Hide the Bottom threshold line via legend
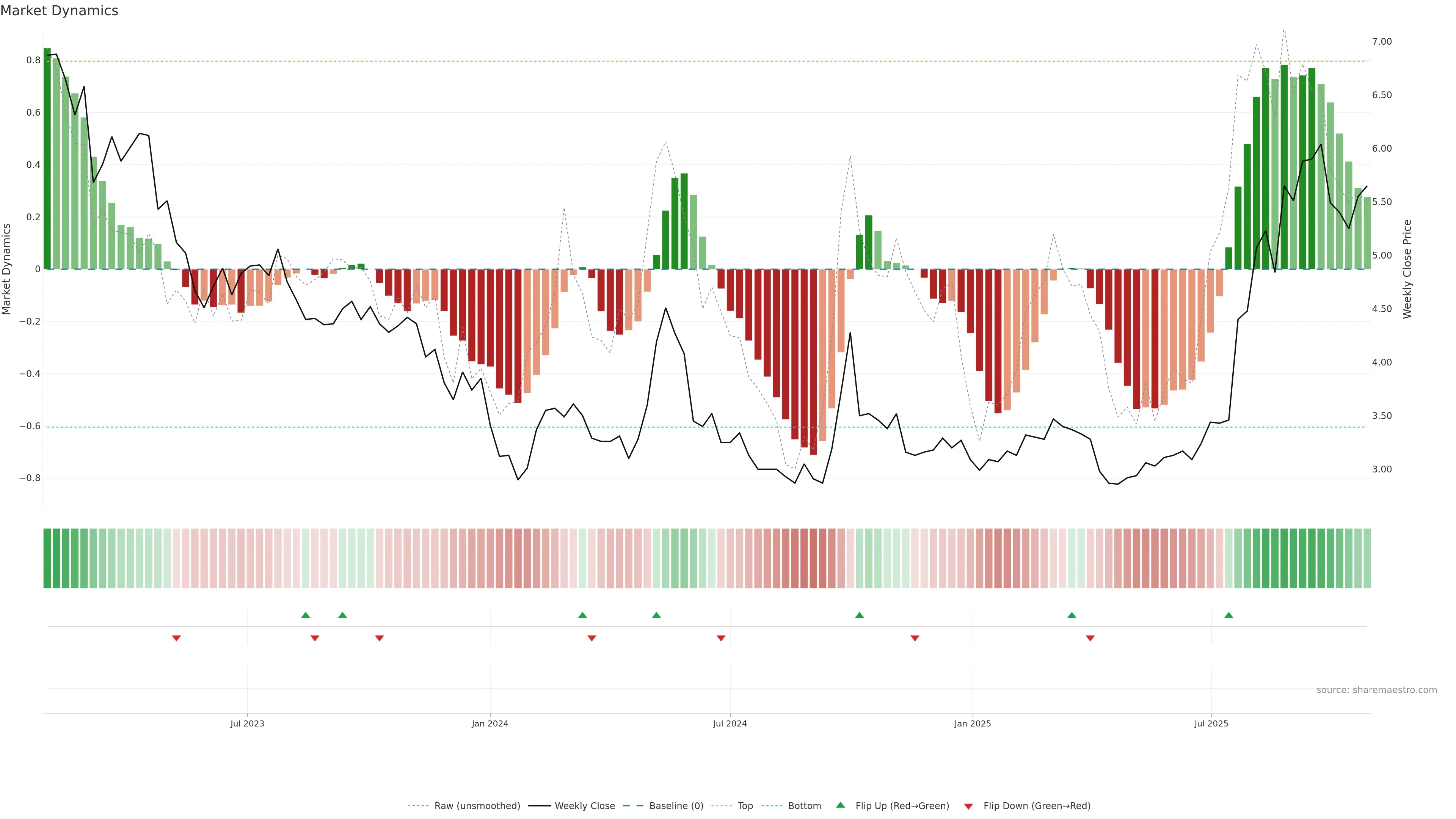Viewport: 1456px width, 819px height. pyautogui.click(x=804, y=806)
